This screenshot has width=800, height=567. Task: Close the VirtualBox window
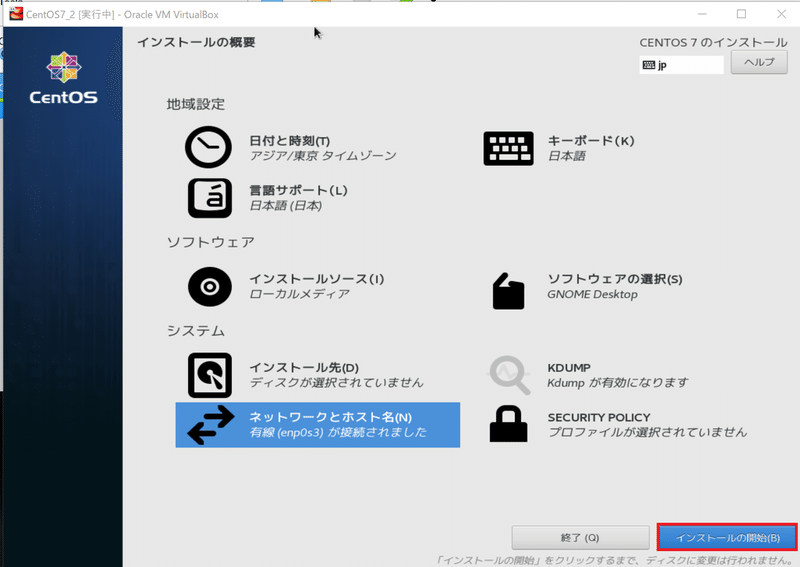pos(781,14)
